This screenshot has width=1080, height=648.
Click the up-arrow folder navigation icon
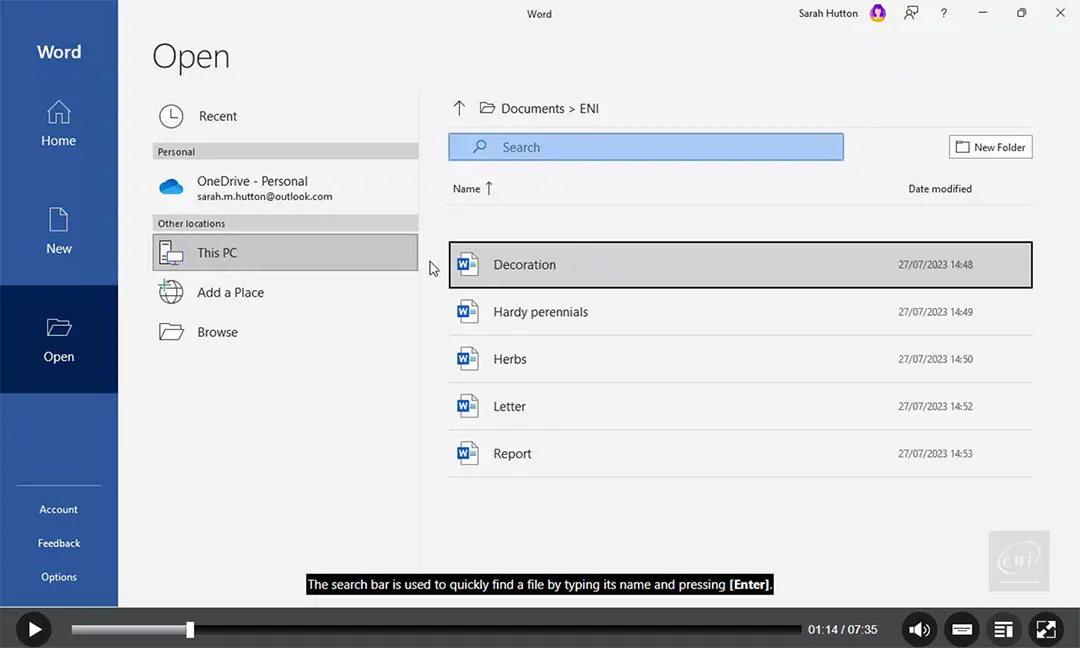[459, 108]
